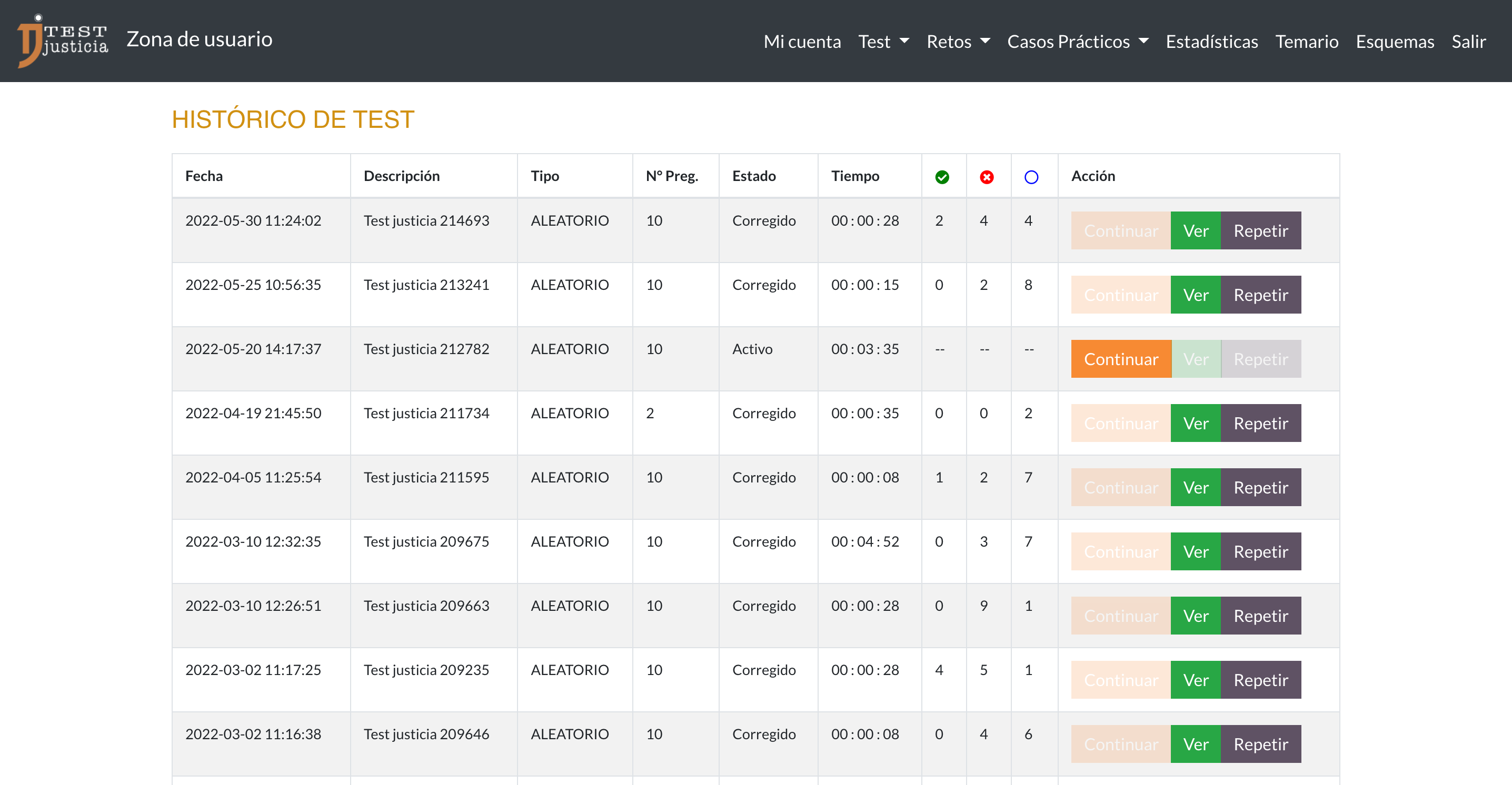The image size is (1512, 785).
Task: Click date 2022-05-25 10:56:35
Action: point(253,285)
